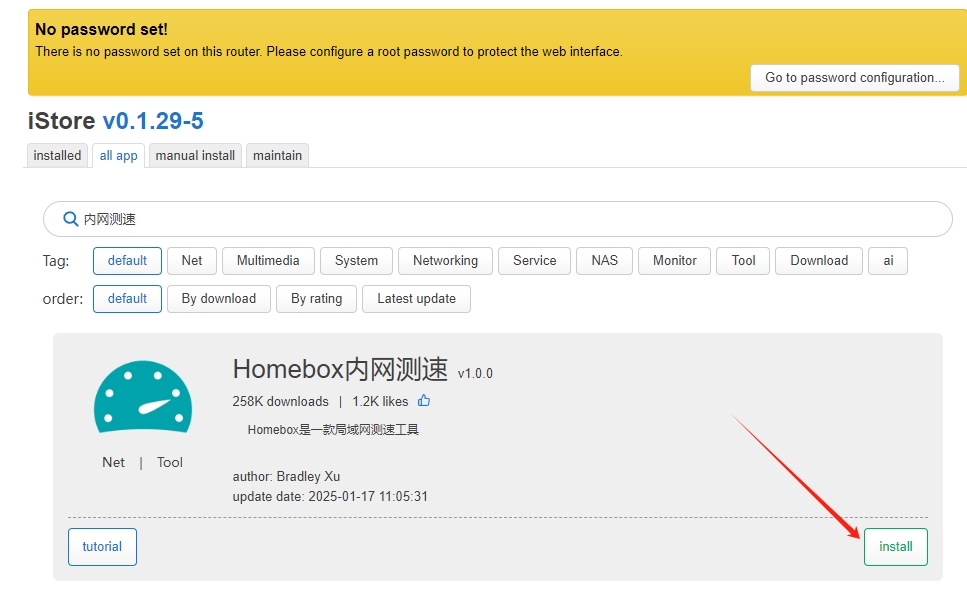Click the No password set! heading
Screen dimensions: 967x597
click(101, 29)
